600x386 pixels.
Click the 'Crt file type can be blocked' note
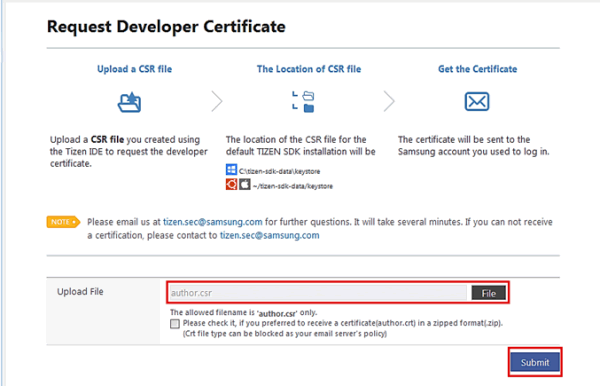[285, 334]
